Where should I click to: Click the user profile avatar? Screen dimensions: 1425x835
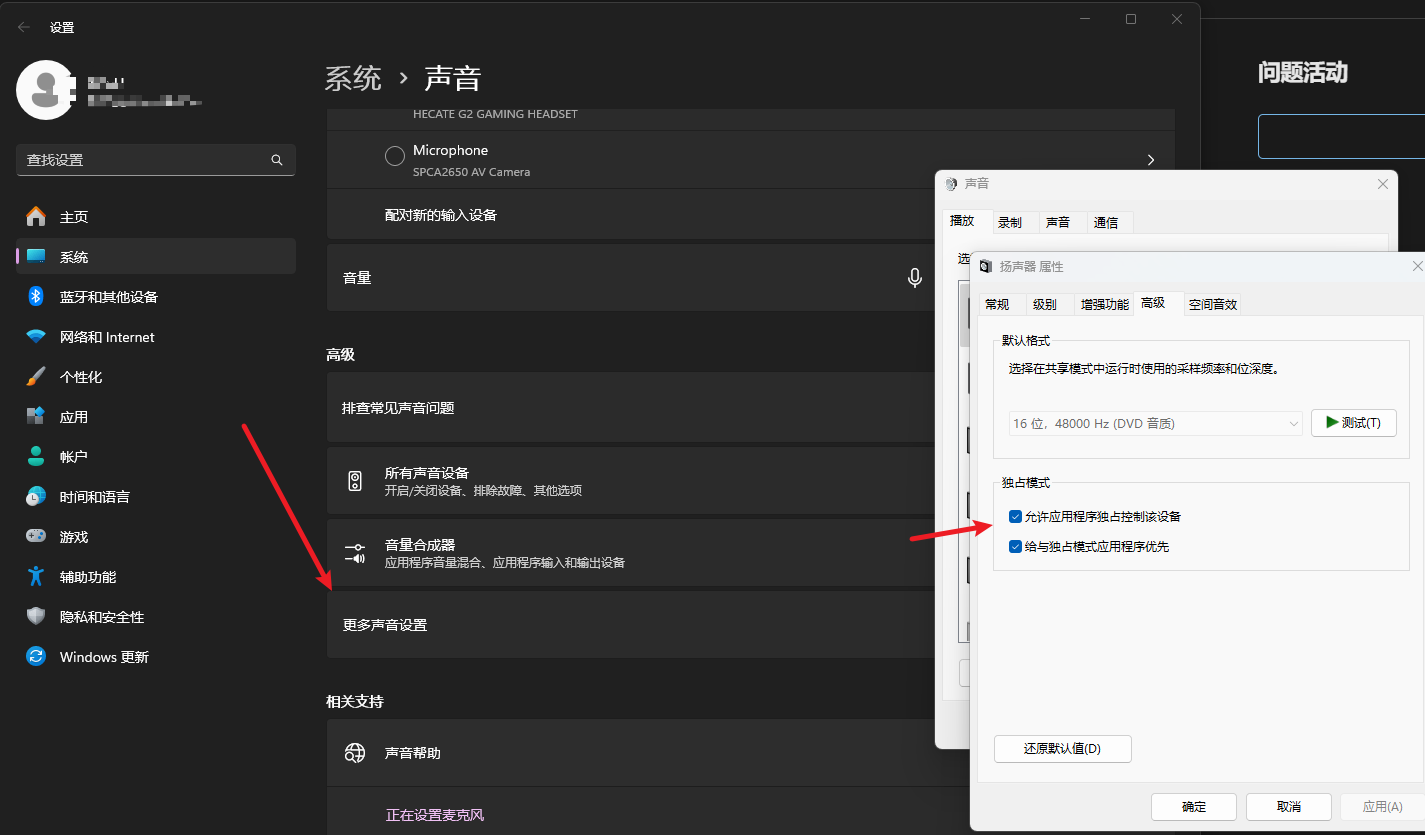[x=45, y=90]
